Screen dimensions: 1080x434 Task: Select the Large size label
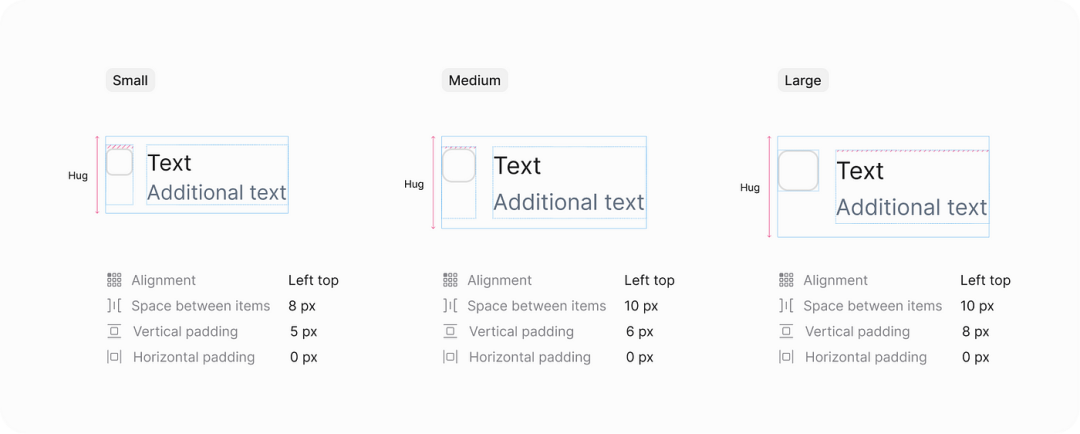point(803,80)
